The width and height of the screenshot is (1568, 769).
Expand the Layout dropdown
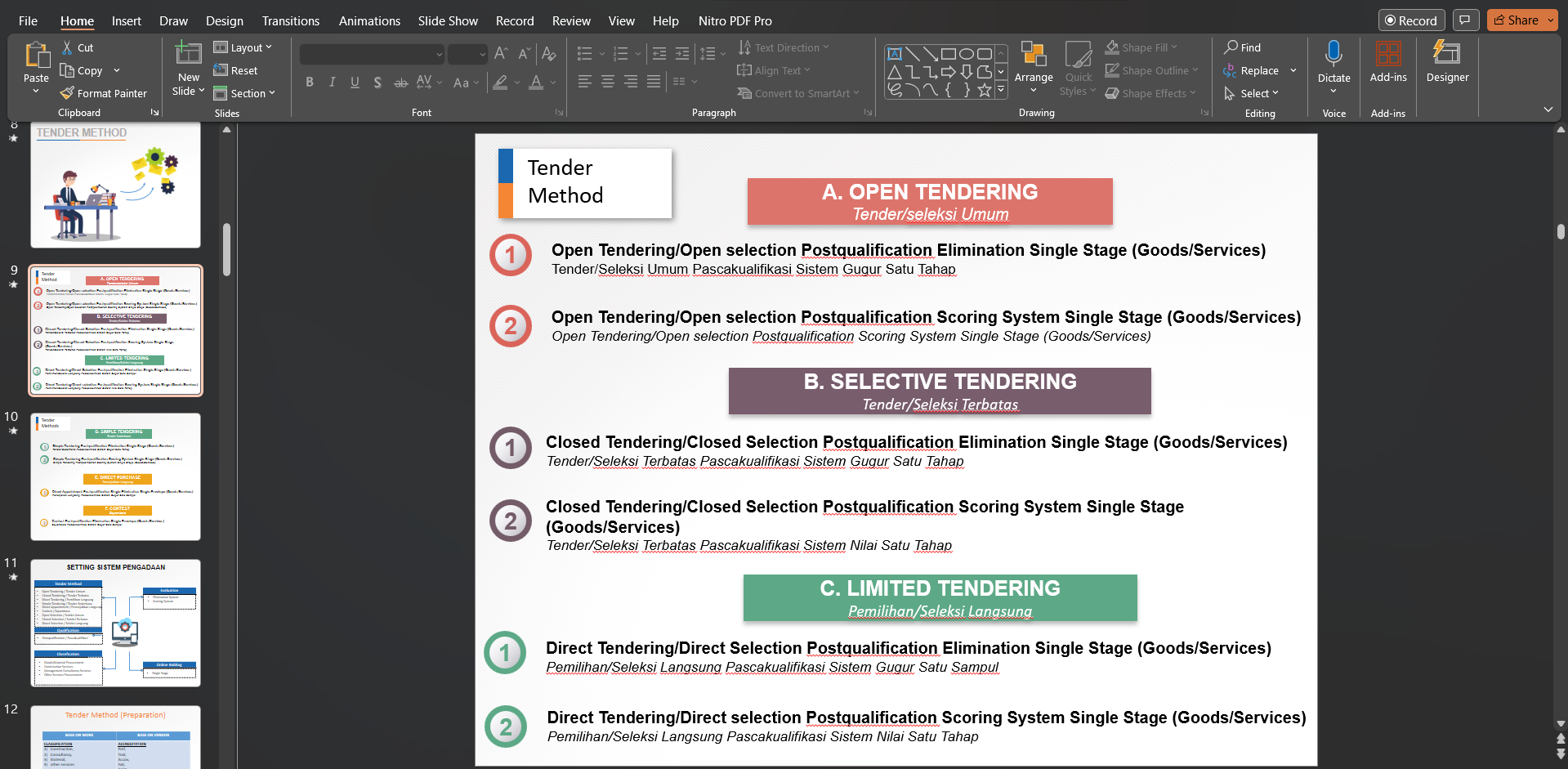[243, 47]
